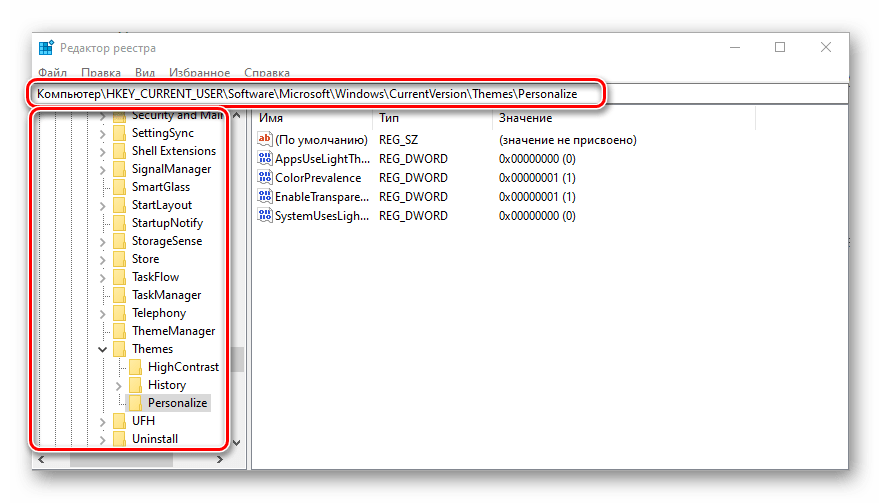Viewport: 882px width, 503px height.
Task: Sort values by the Имя column header
Action: coord(312,118)
